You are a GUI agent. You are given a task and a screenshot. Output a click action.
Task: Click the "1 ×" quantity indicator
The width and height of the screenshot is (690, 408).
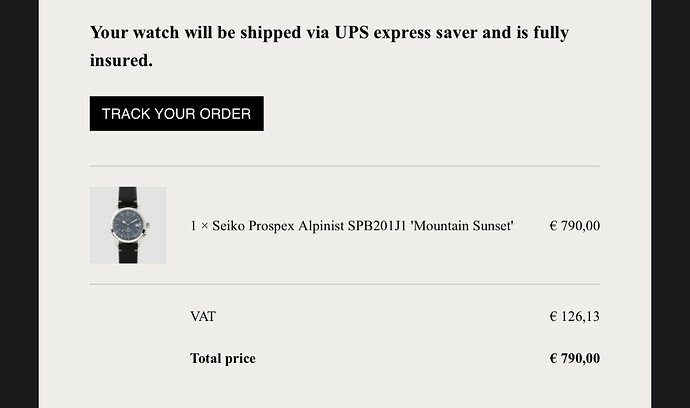click(x=199, y=226)
